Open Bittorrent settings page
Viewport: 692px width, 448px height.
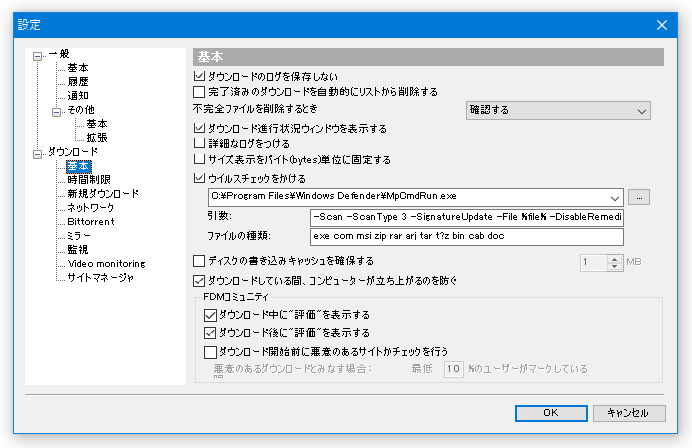pos(90,222)
